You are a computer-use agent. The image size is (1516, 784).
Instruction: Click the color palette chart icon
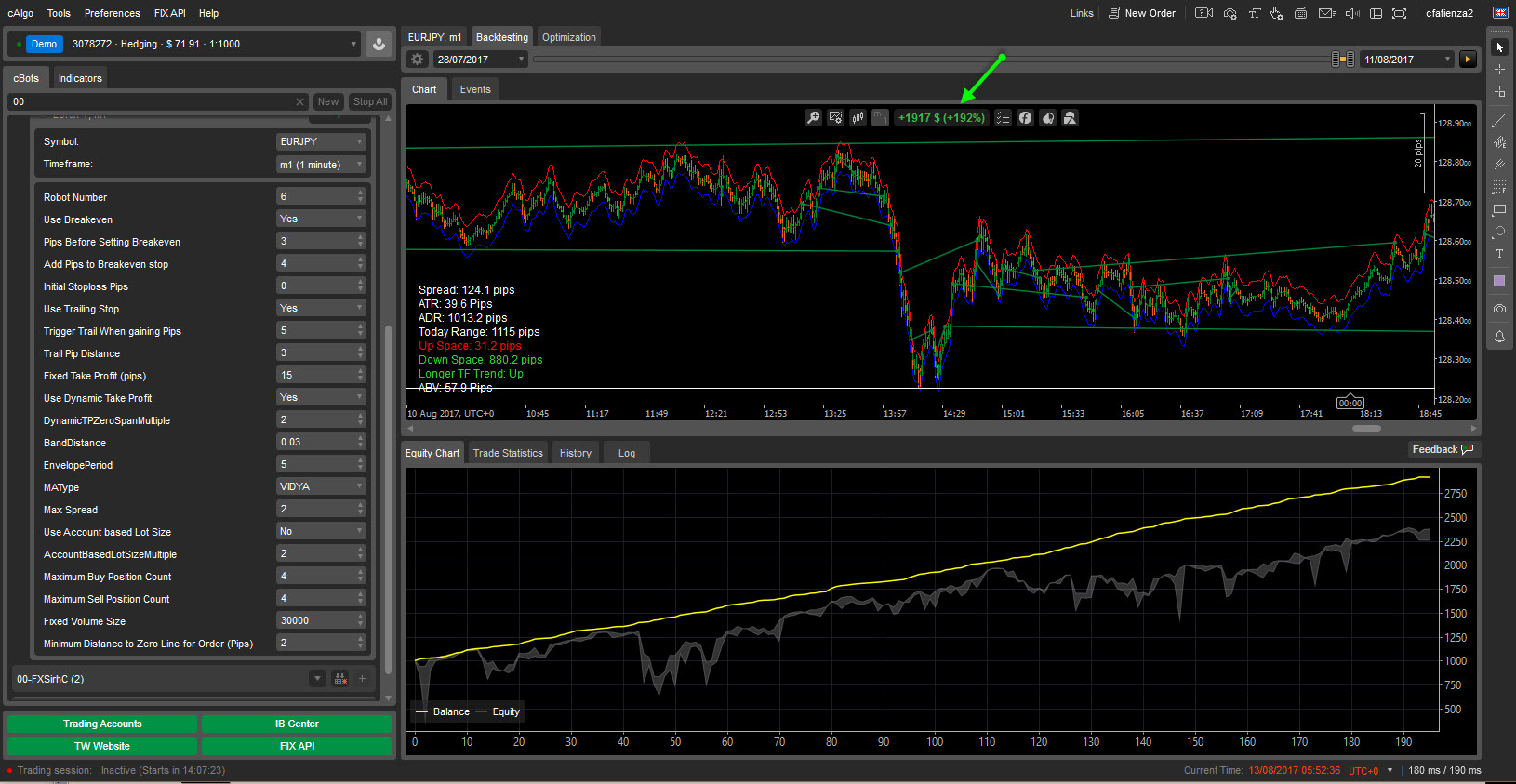[1047, 118]
